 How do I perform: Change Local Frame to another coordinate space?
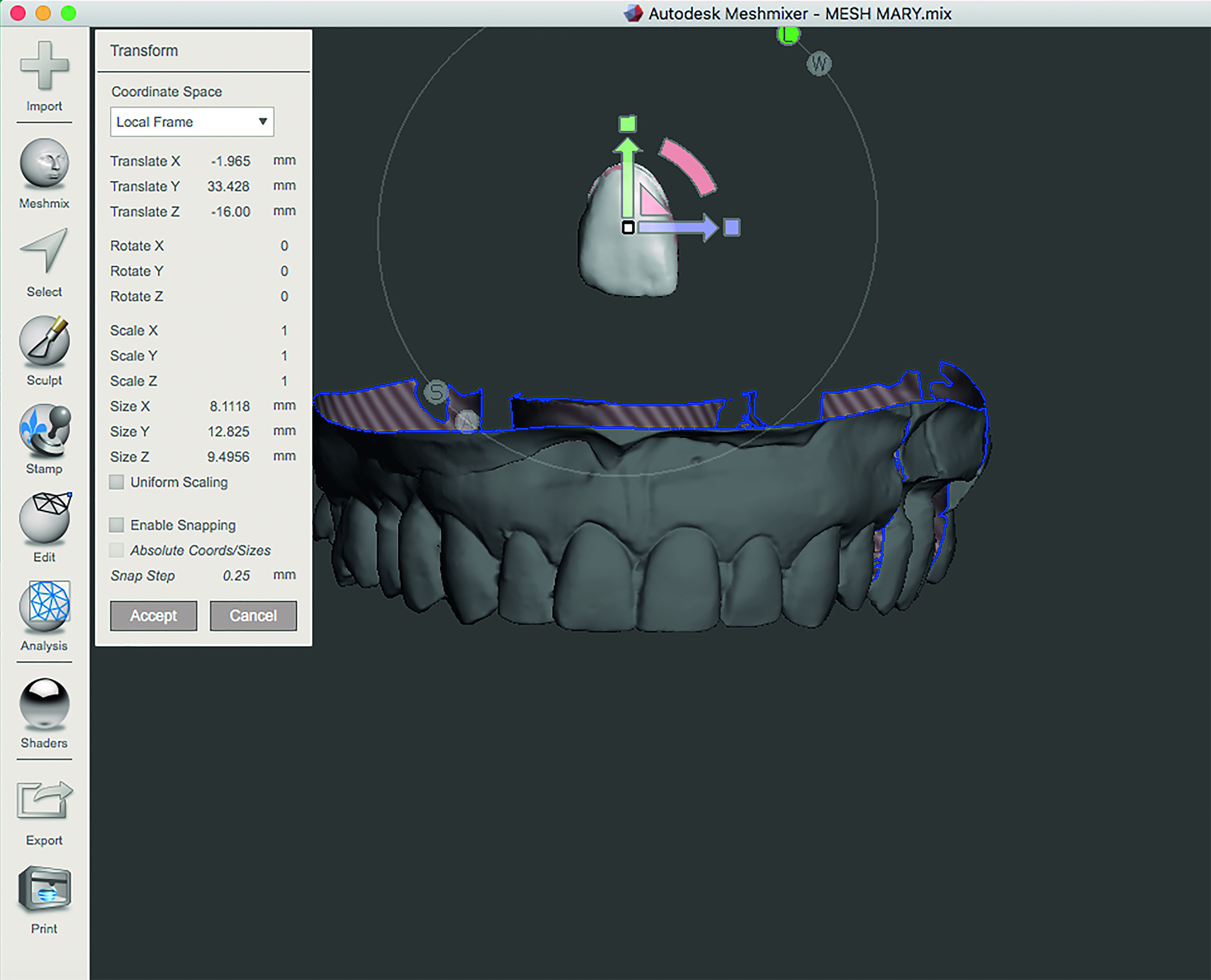[x=192, y=122]
